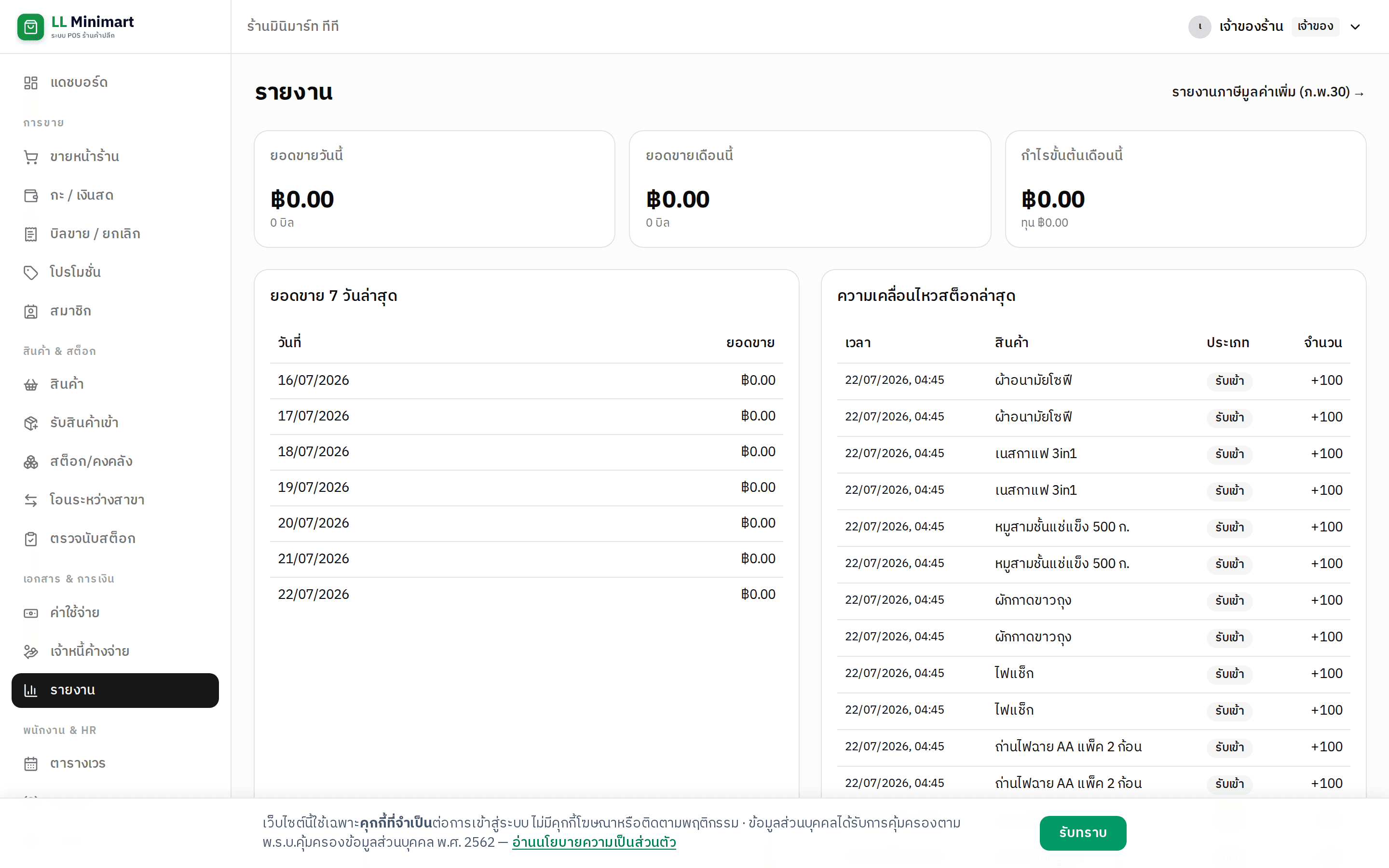Click first ถ่านไฟฉาย AA แพ็ค 2 ก้อน row
This screenshot has width=1389, height=868.
coord(1093,747)
